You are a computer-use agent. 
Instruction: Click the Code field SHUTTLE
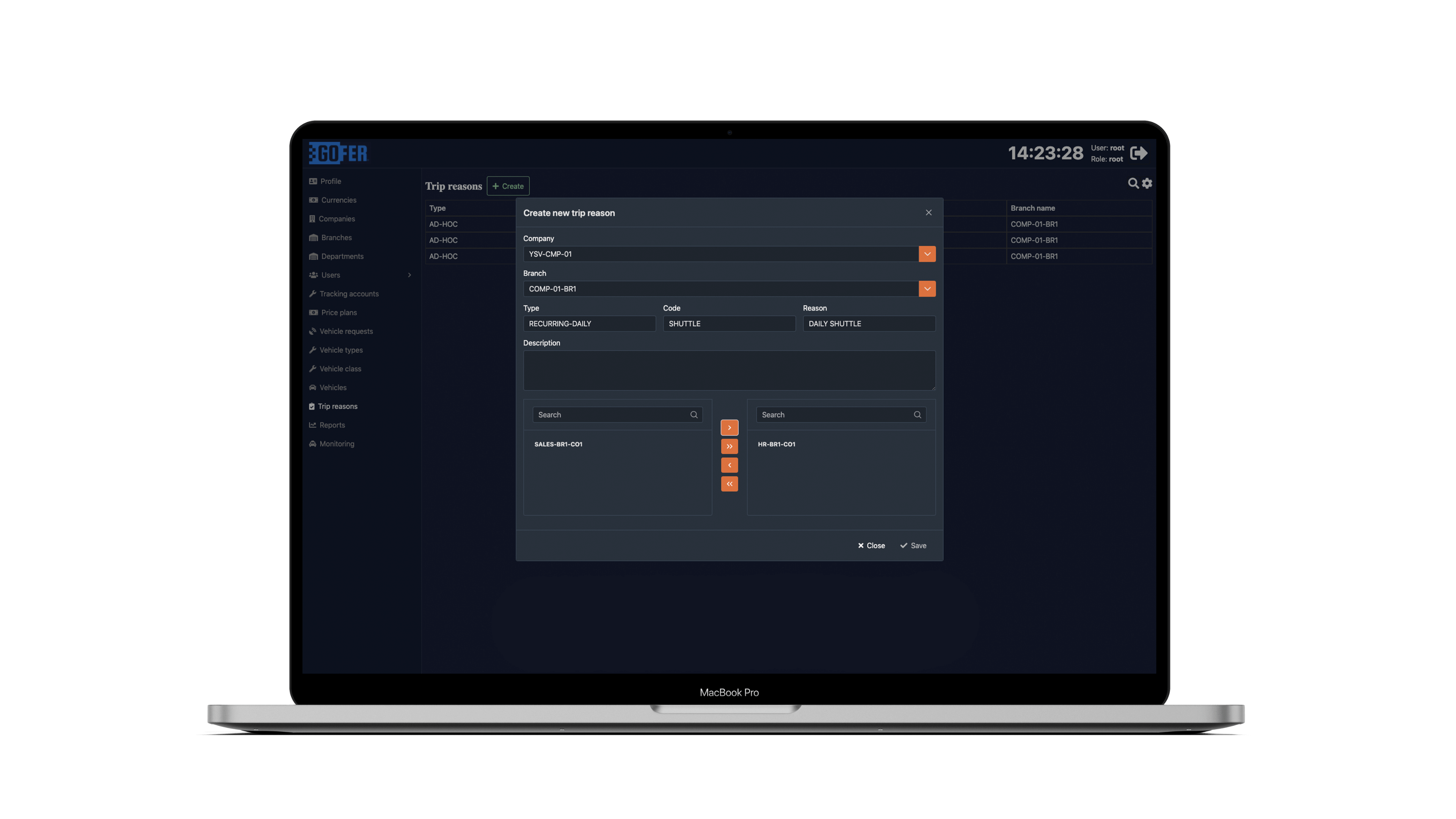[729, 324]
